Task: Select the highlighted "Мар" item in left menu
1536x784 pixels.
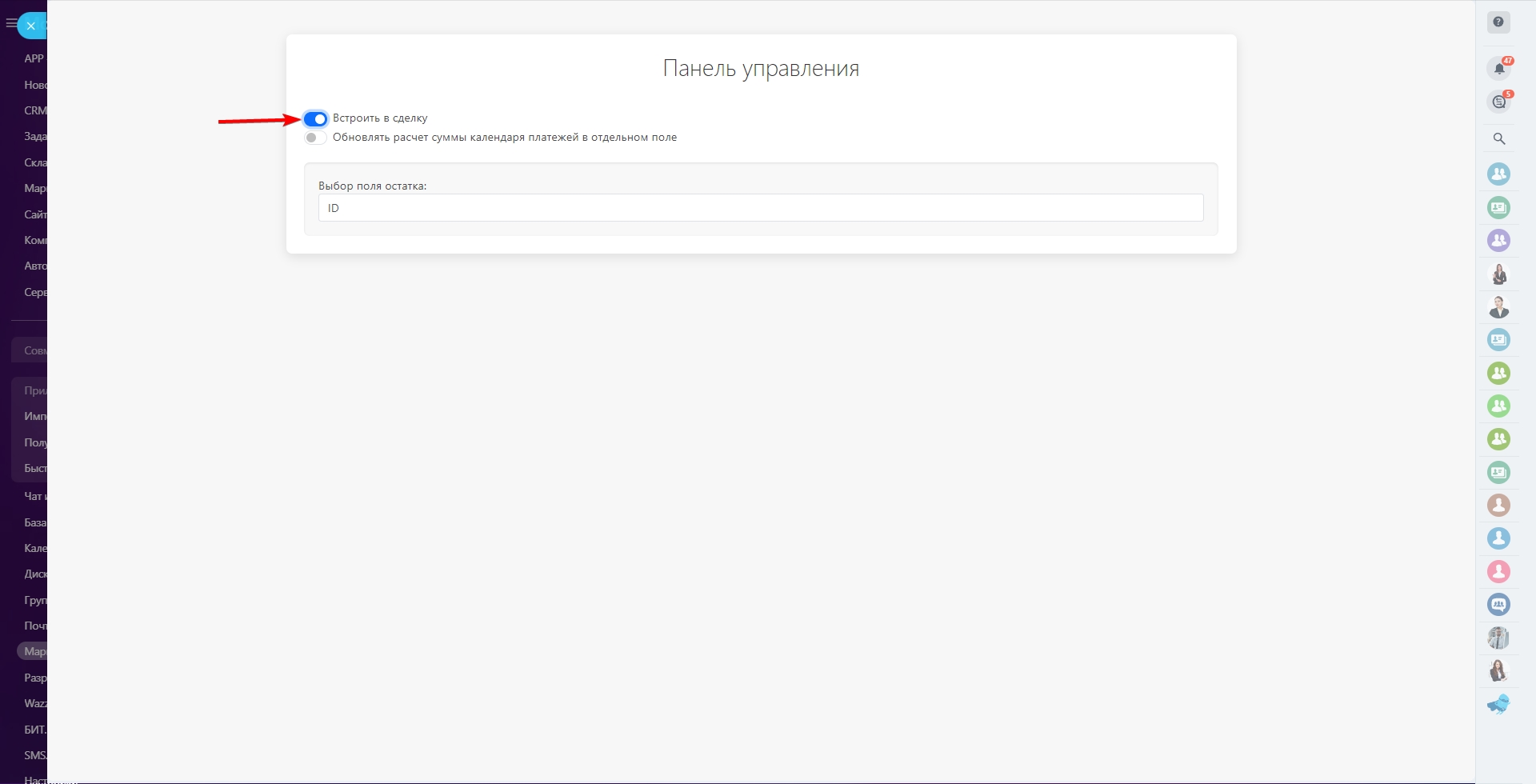Action: [32, 651]
